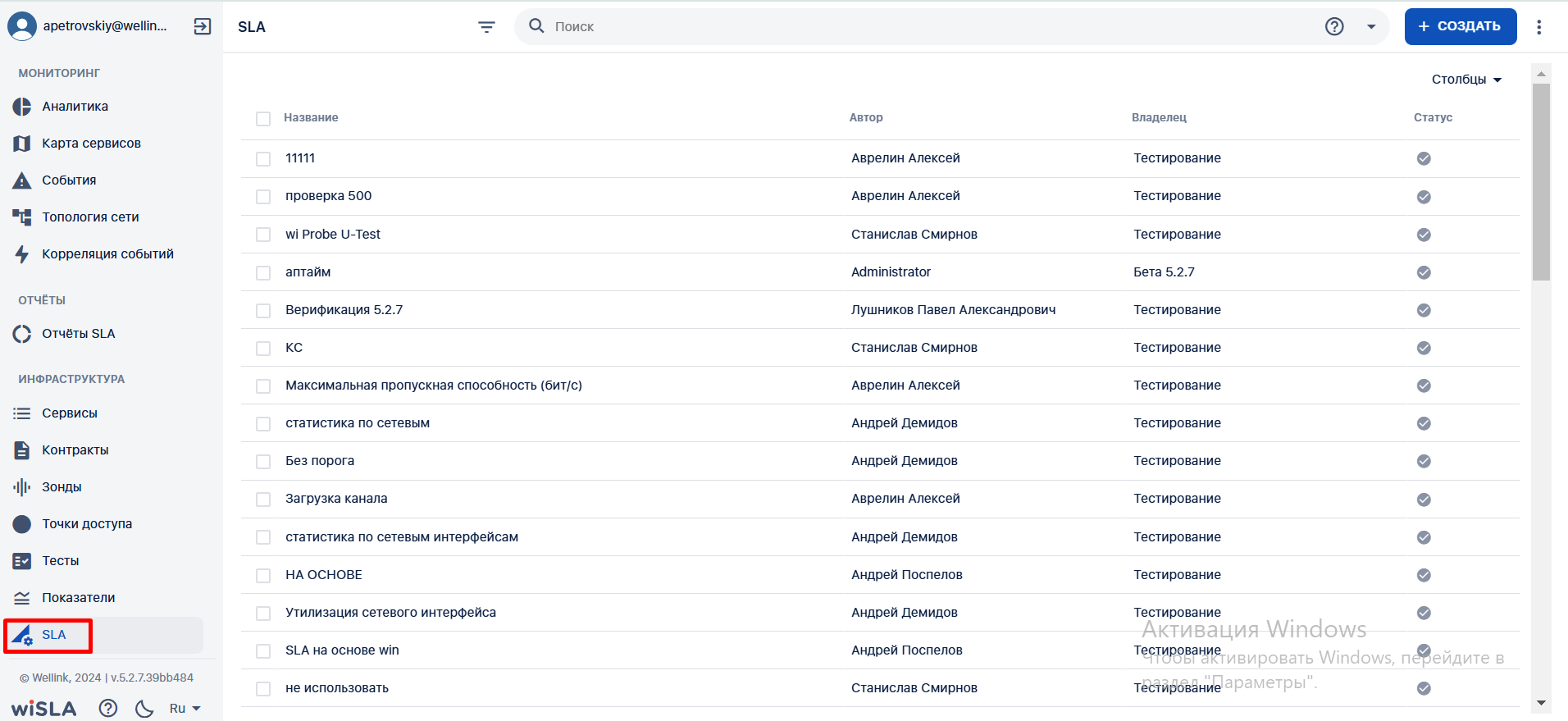1568x721 pixels.
Task: Click the vertical scrollbar thumb
Action: point(1541,182)
